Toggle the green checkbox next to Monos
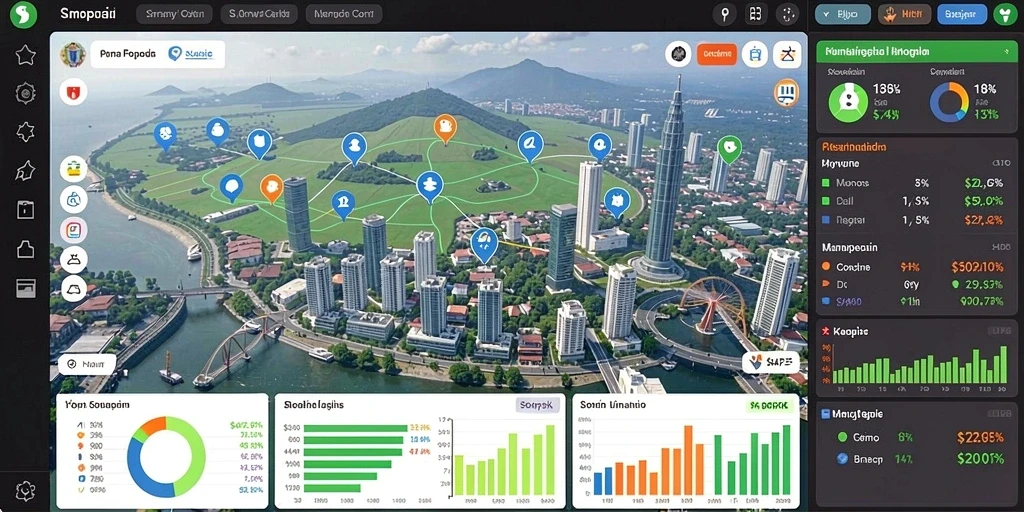The height and width of the screenshot is (512, 1024). (825, 184)
